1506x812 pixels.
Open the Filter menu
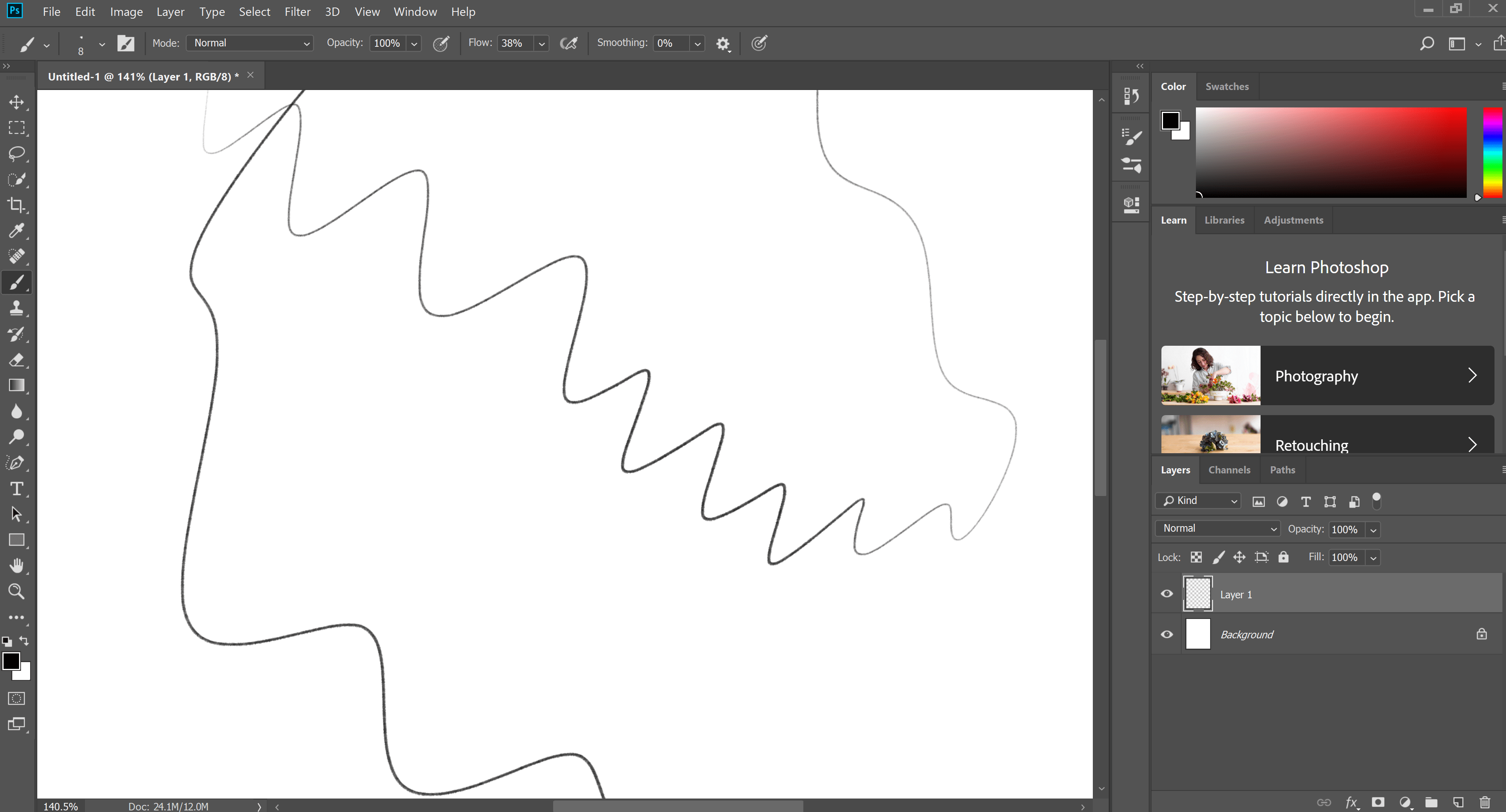point(297,11)
